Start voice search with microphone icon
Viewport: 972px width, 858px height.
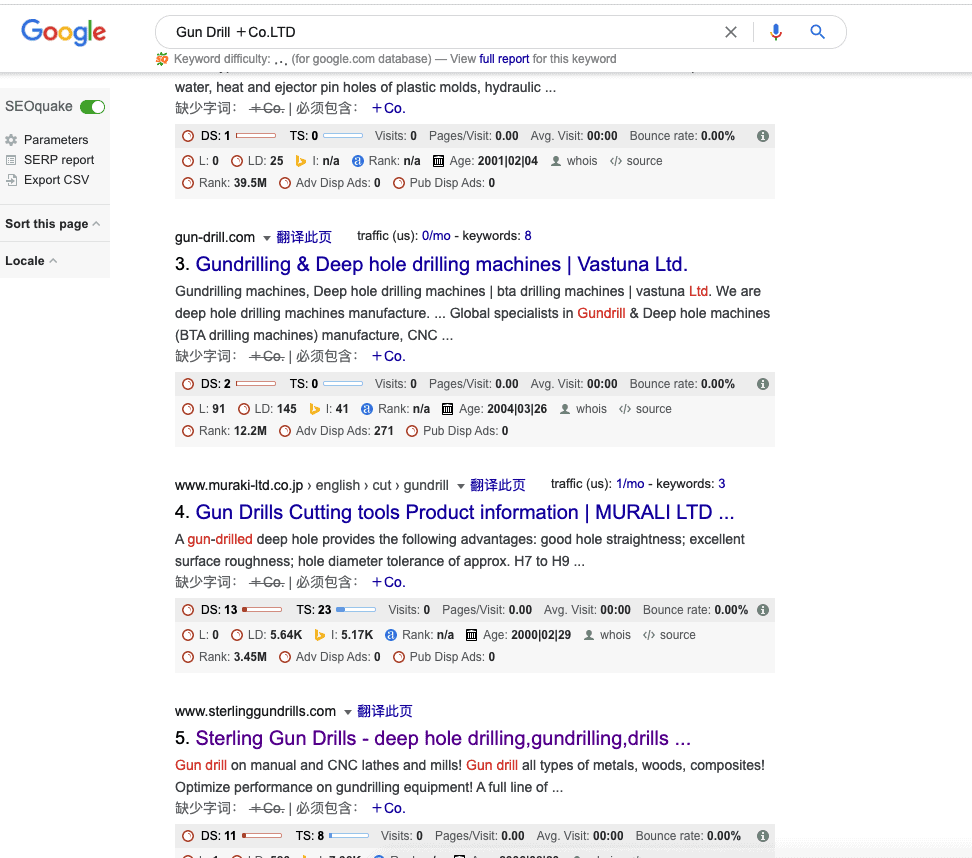coord(775,32)
